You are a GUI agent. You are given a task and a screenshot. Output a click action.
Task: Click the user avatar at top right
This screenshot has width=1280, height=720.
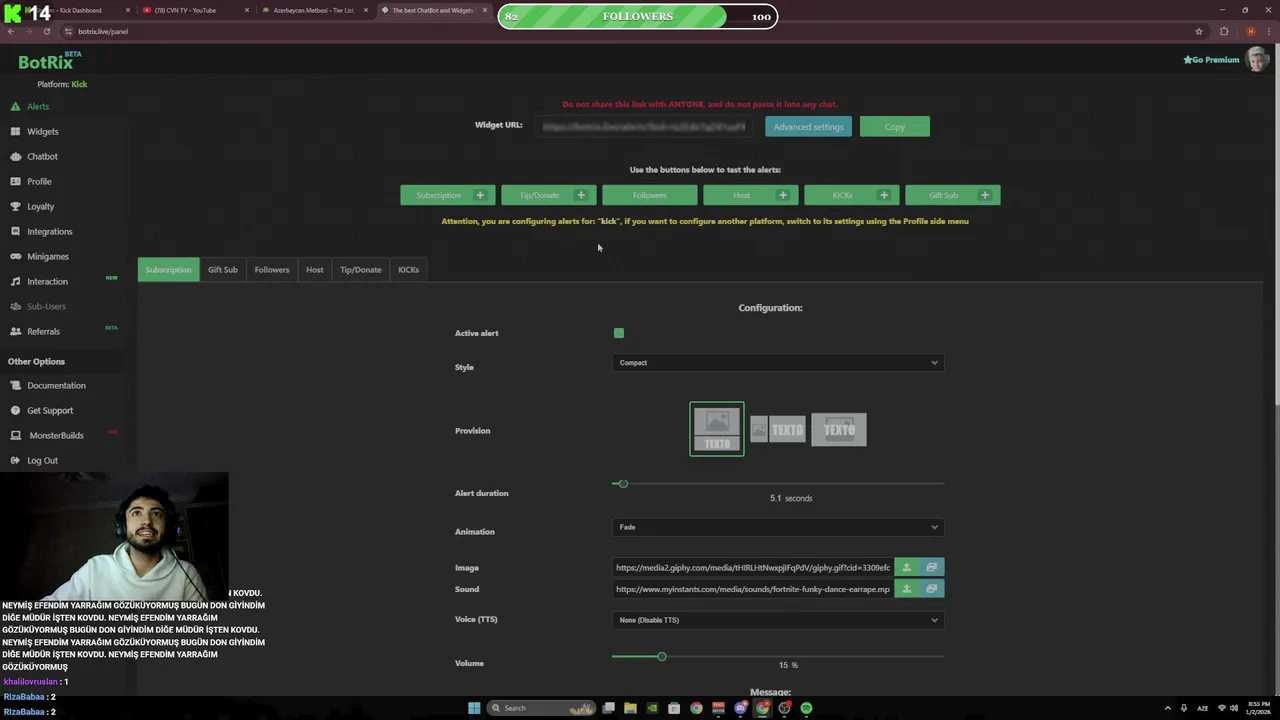pyautogui.click(x=1257, y=59)
